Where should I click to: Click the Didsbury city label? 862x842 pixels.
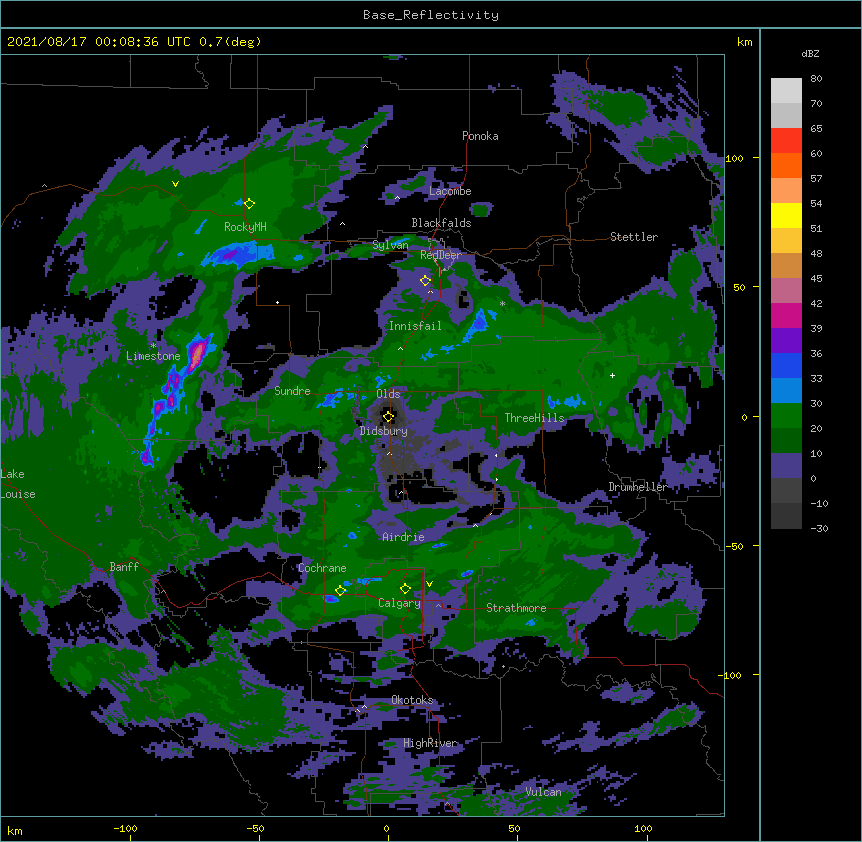tap(383, 431)
